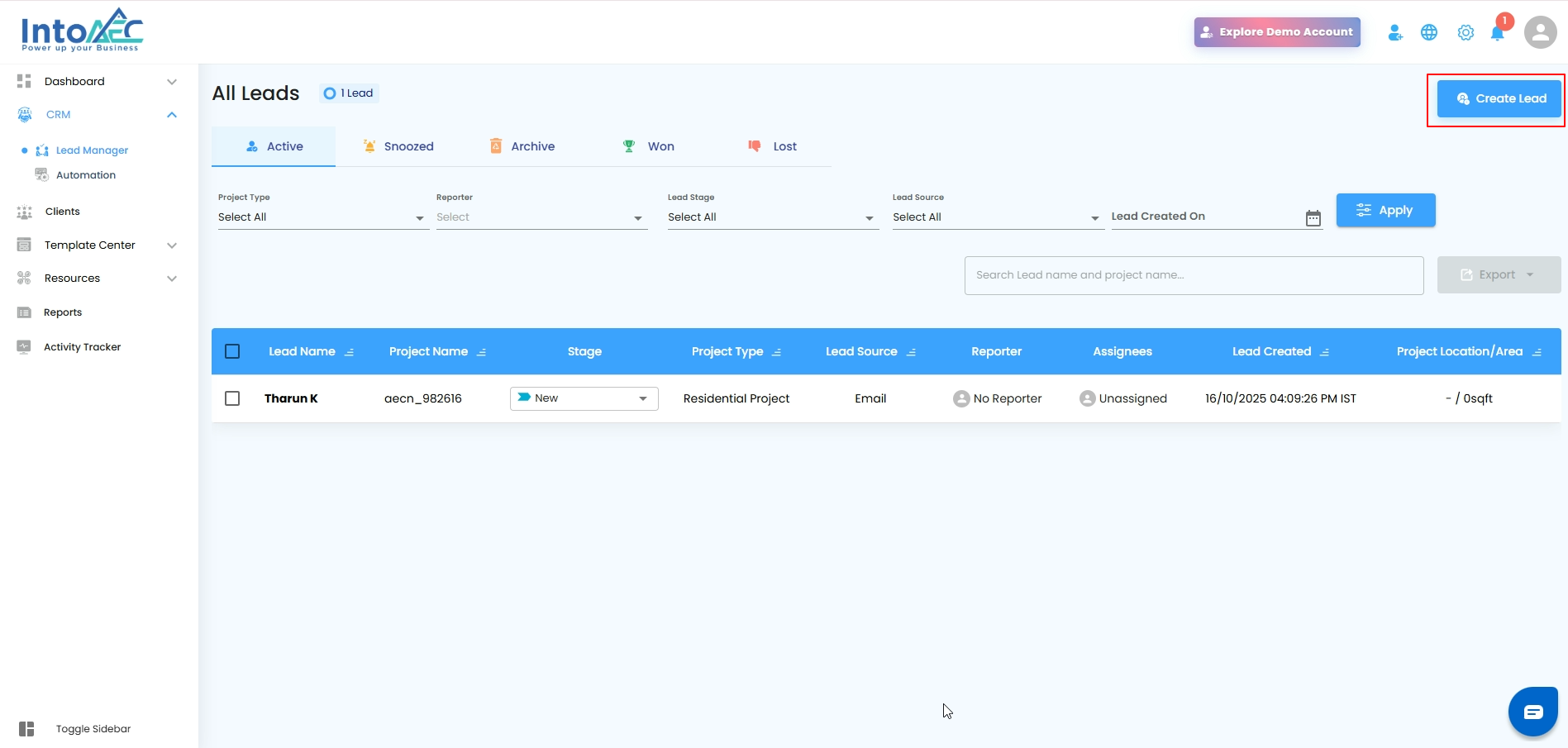Expand the Resources menu chevron
This screenshot has height=748, width=1568.
pos(172,279)
